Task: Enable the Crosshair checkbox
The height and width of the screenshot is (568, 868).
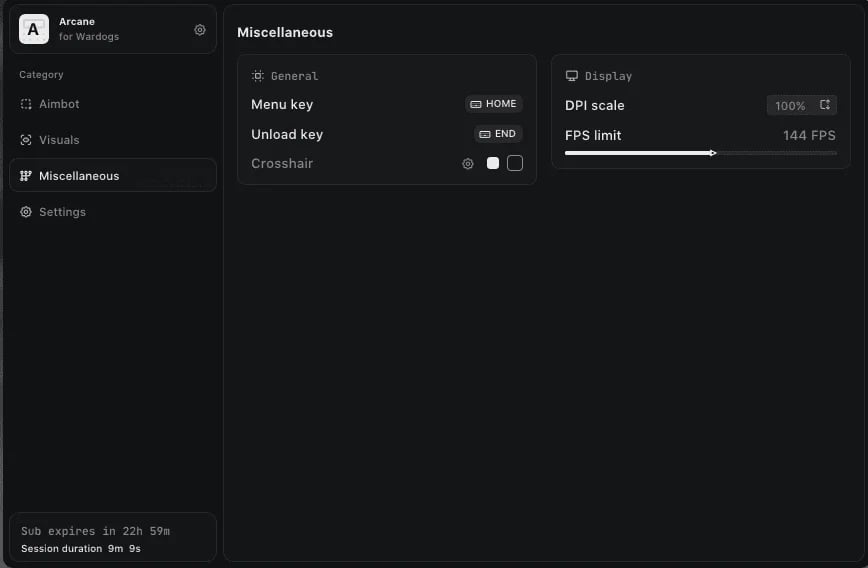Action: pos(515,163)
